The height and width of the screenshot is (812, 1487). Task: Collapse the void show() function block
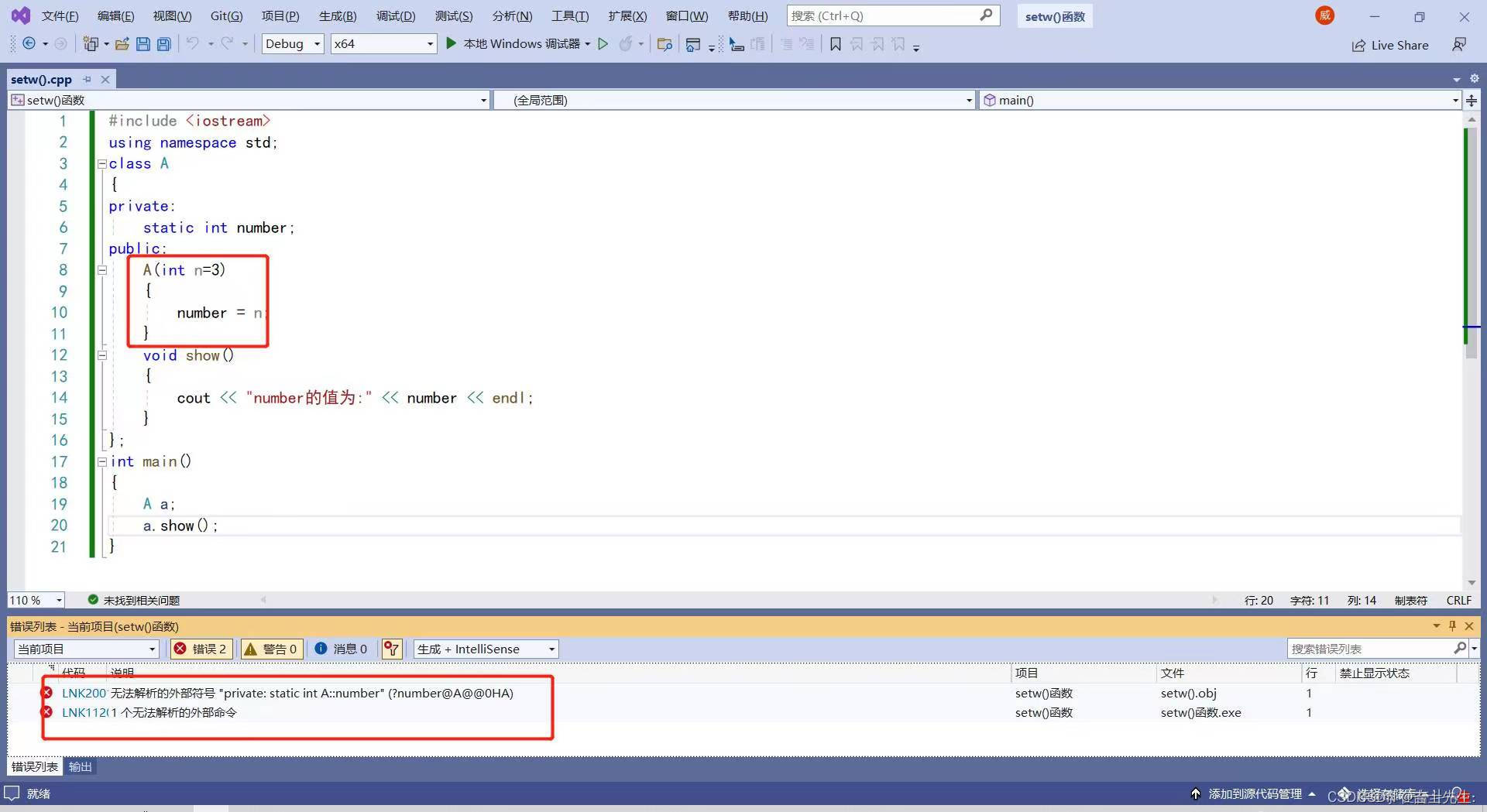(x=101, y=355)
